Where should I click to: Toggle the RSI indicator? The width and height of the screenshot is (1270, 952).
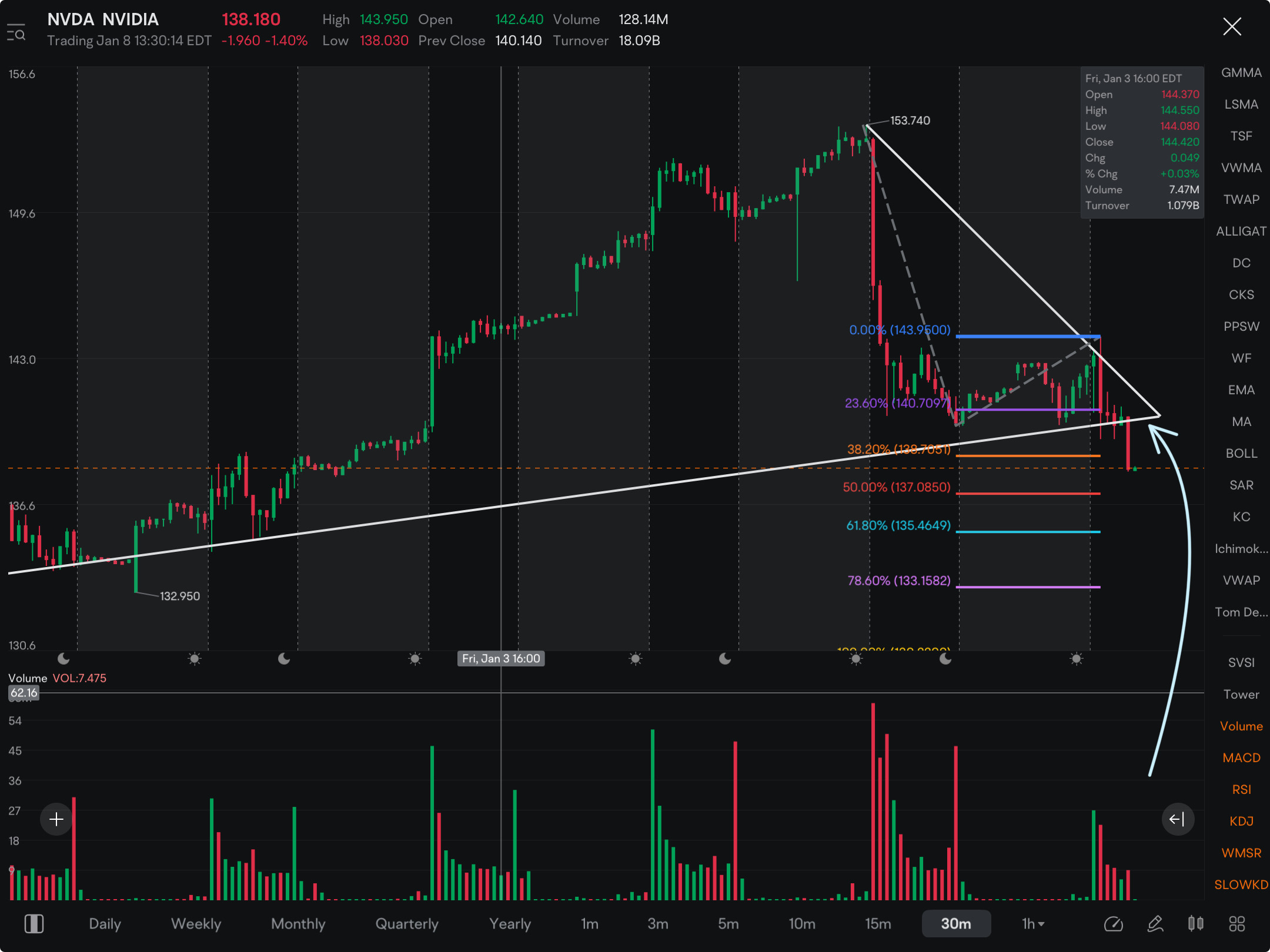click(1241, 790)
